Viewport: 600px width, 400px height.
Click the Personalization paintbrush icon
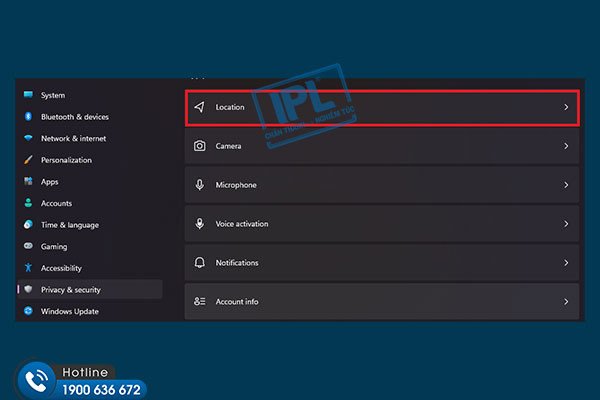(x=28, y=160)
